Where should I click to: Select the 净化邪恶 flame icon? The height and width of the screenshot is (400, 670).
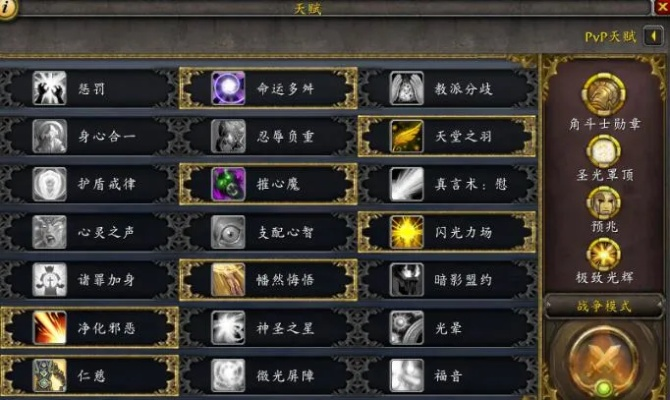pos(50,328)
